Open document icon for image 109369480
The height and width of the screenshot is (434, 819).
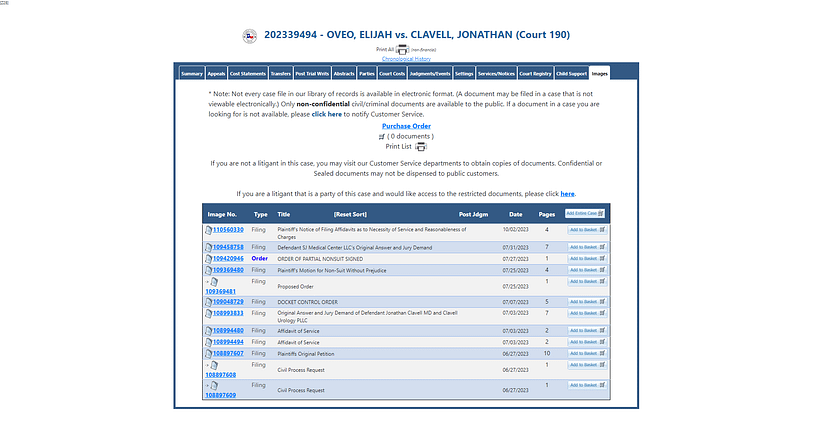208,271
